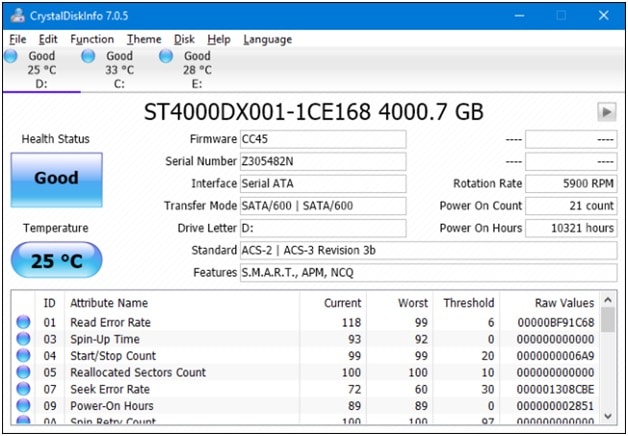Select the C: drive status orb

point(88,56)
